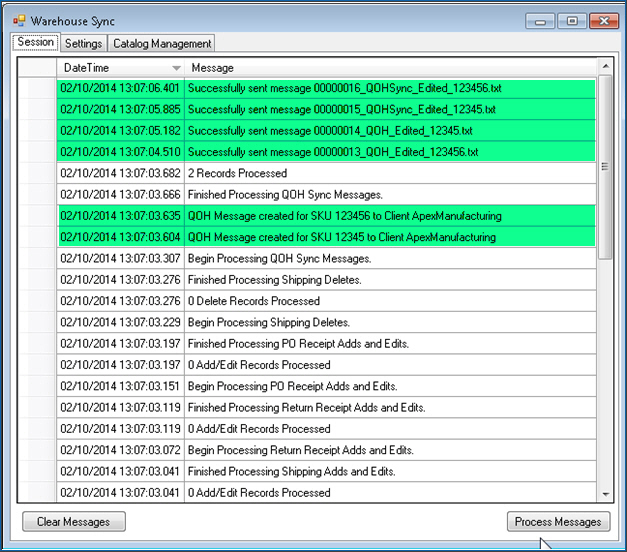Close the Warehouse Sync window
This screenshot has width=627, height=552.
coord(604,21)
